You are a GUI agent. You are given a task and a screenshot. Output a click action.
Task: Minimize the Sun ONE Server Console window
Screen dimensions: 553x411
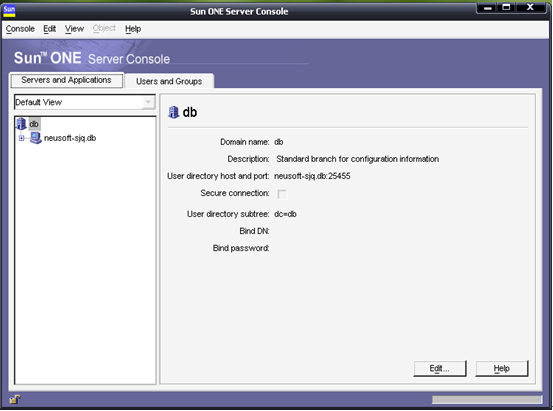click(488, 8)
